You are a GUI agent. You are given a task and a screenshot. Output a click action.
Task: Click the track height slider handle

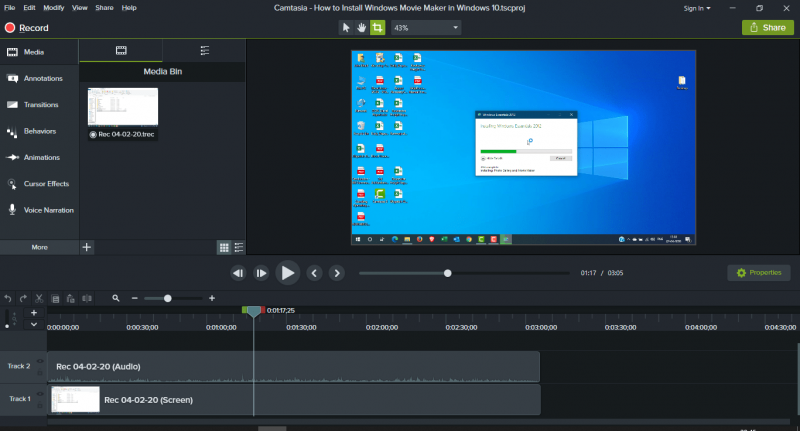pos(7,326)
